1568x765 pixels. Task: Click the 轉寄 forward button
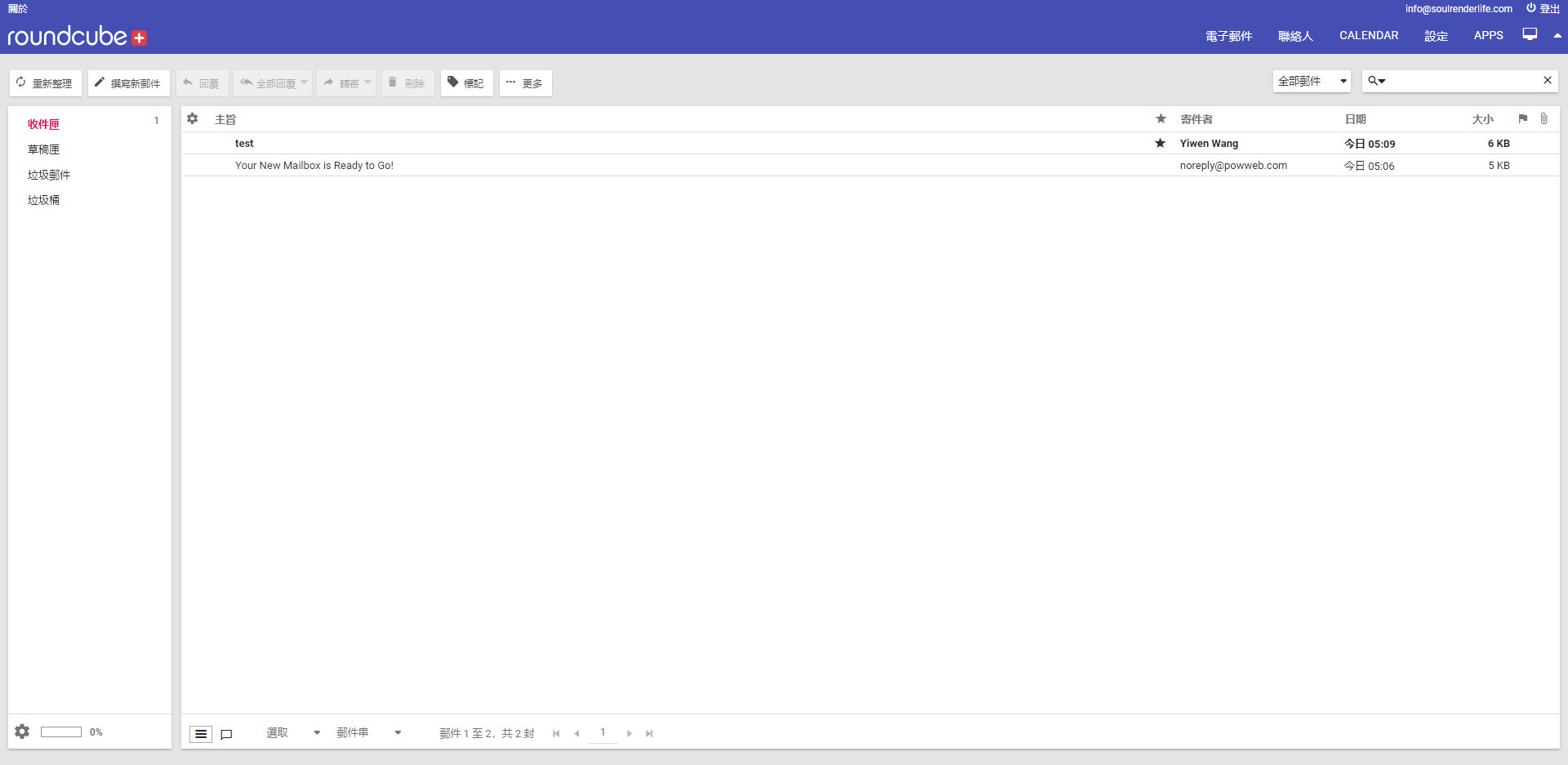[x=341, y=83]
